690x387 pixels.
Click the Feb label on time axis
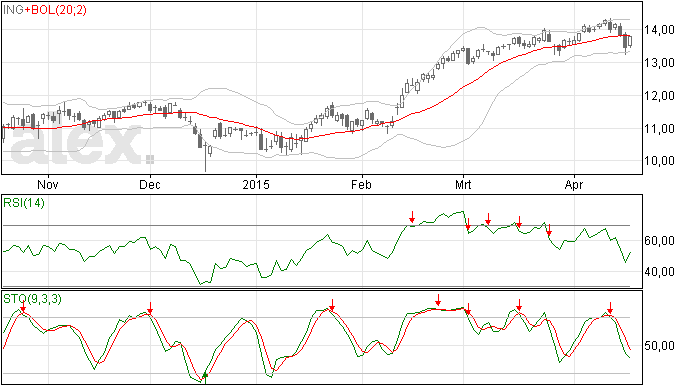coord(361,184)
